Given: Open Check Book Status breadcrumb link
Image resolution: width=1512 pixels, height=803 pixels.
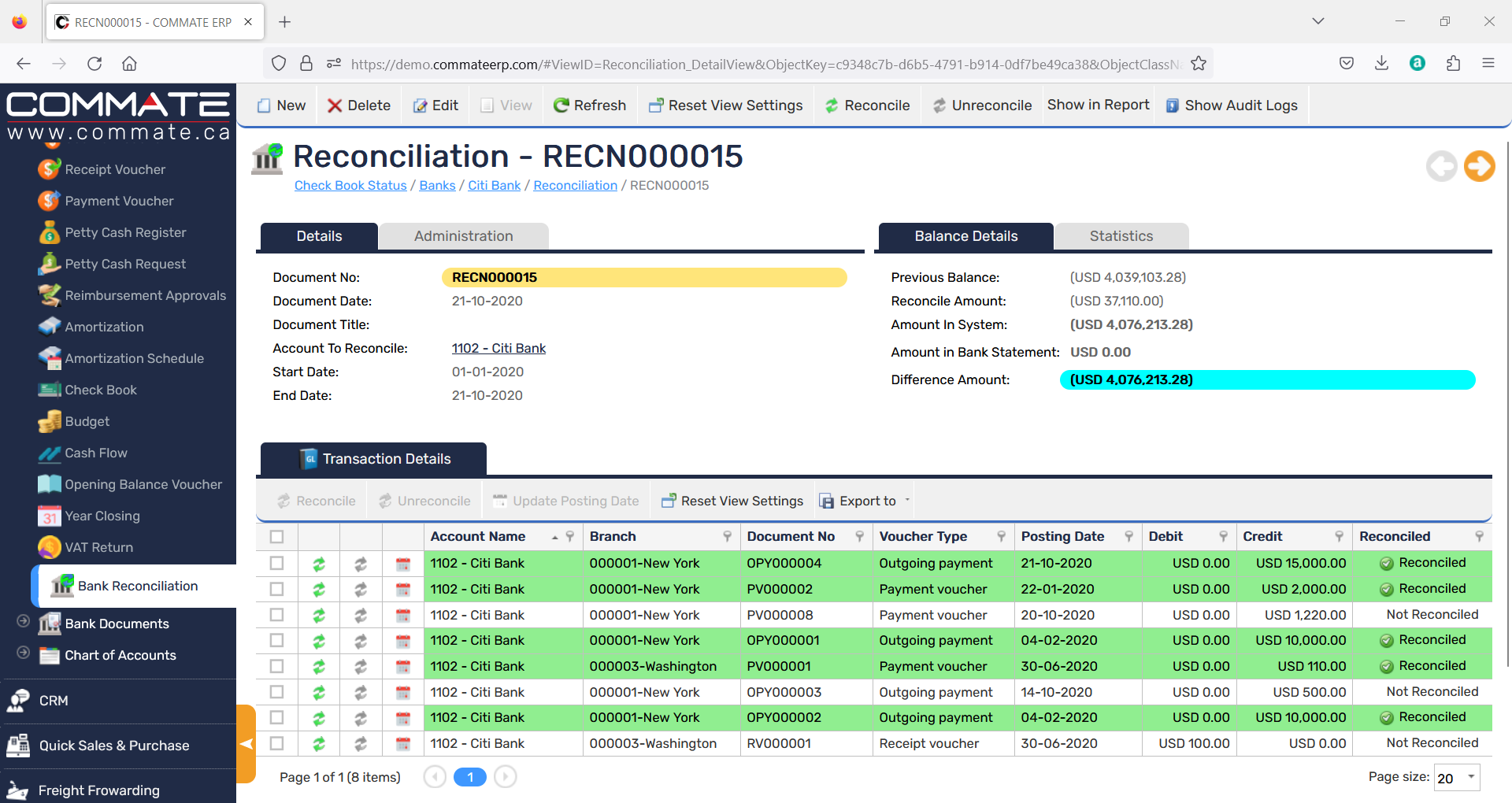Looking at the screenshot, I should click(350, 185).
